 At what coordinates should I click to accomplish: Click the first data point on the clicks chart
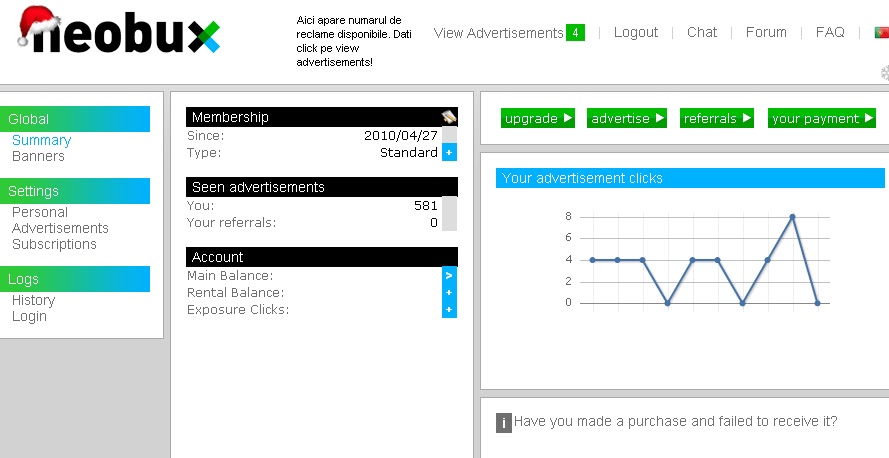coord(592,260)
